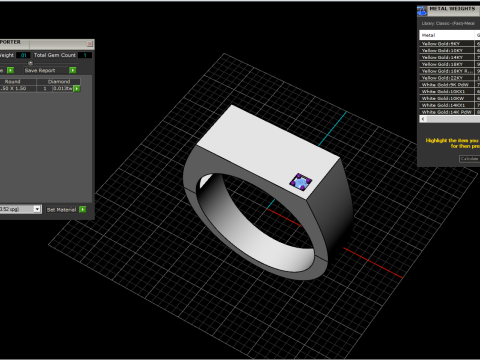Screen dimensions: 480x360
Task: Click the Round column header
Action: [x=13, y=82]
